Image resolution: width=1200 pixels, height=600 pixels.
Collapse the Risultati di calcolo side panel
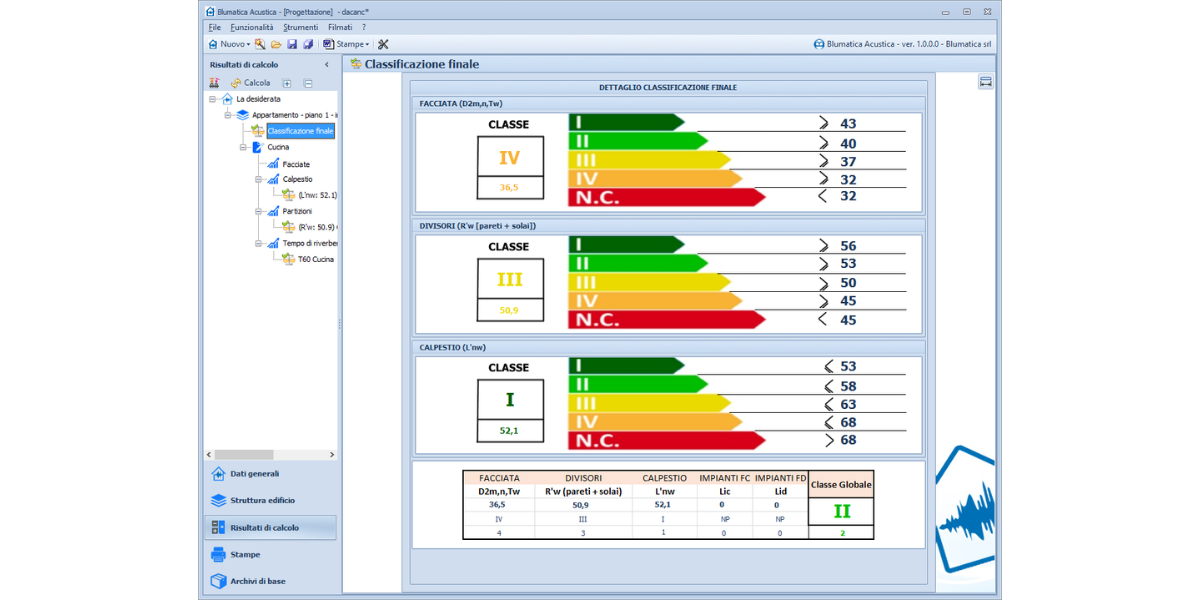point(327,65)
